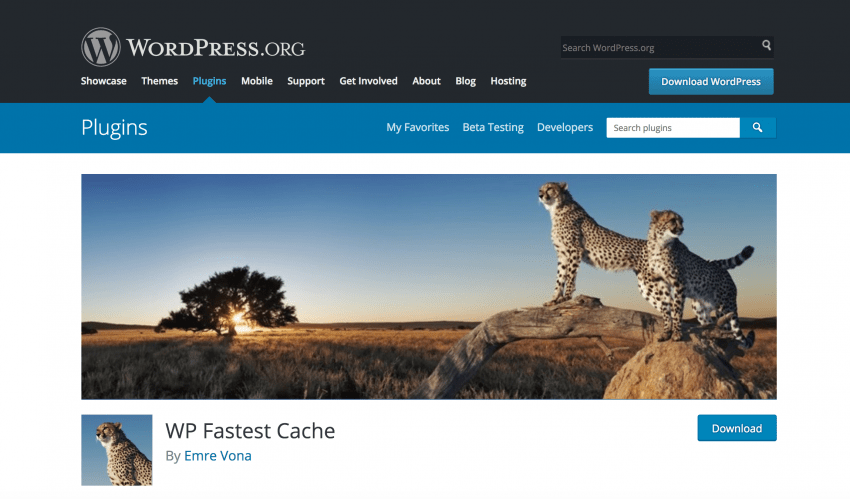Open the Themes menu item

coord(159,81)
